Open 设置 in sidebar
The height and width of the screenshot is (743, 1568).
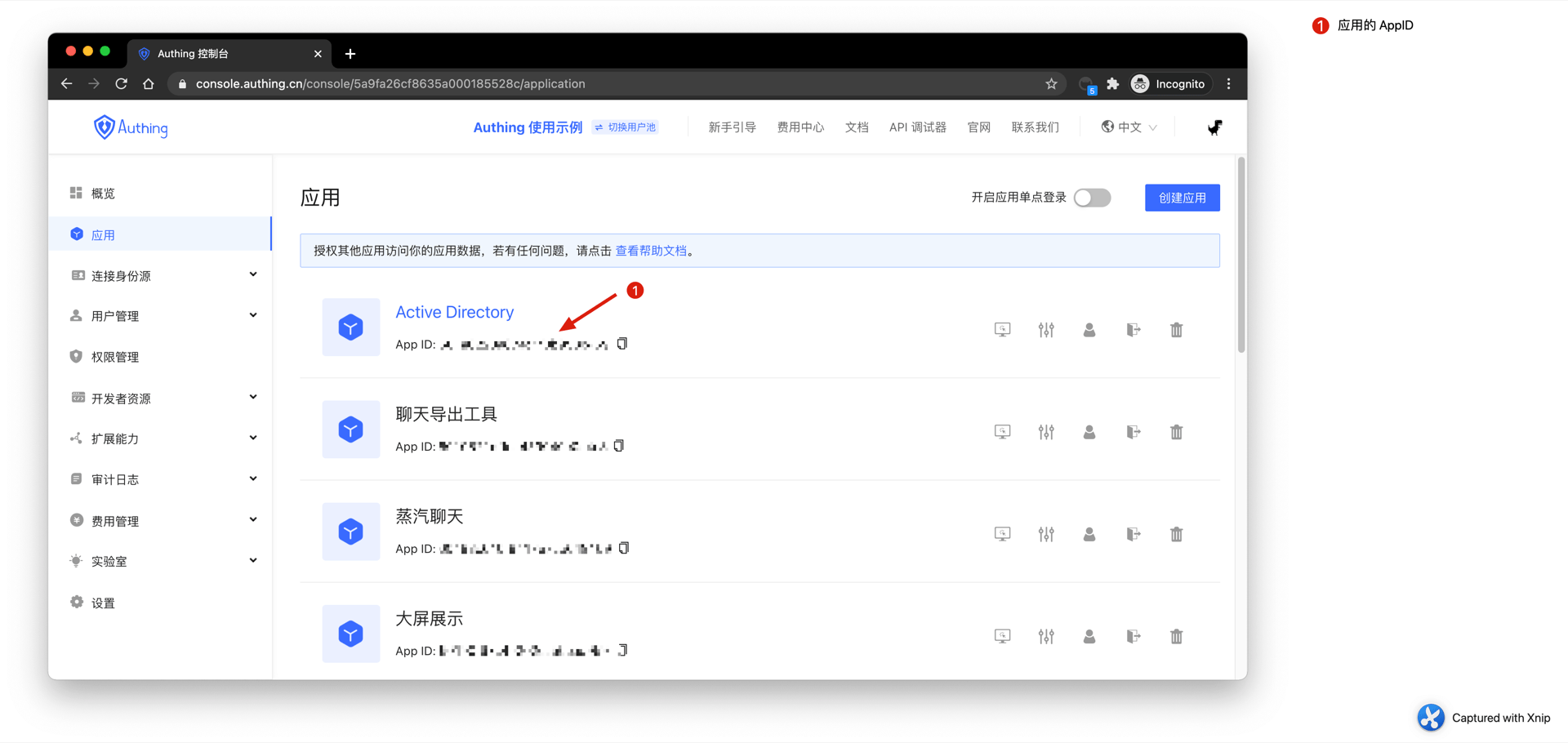click(103, 603)
